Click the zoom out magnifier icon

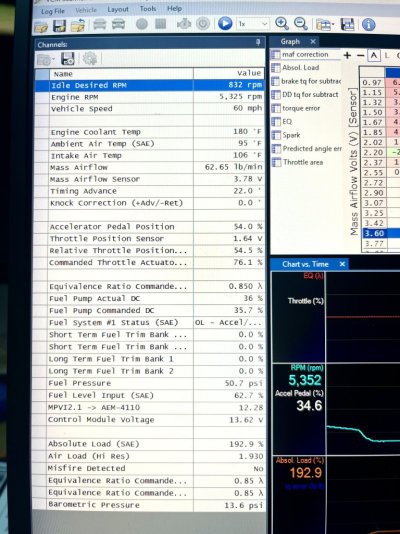[x=301, y=24]
